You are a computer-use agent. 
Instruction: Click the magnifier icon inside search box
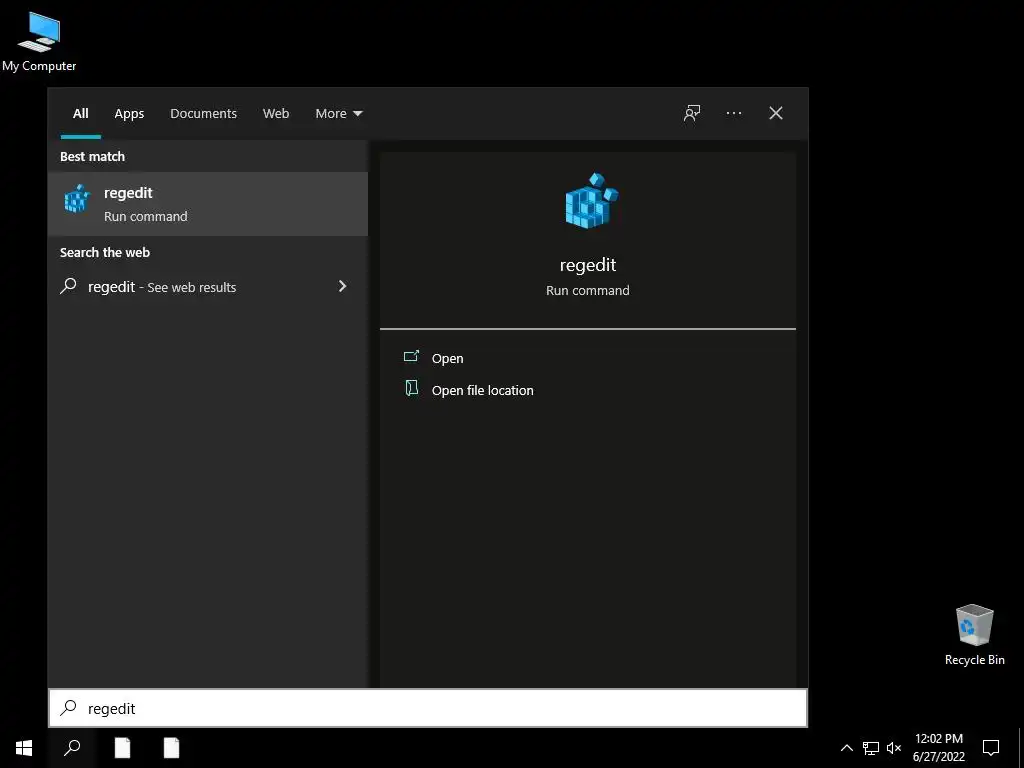(69, 708)
